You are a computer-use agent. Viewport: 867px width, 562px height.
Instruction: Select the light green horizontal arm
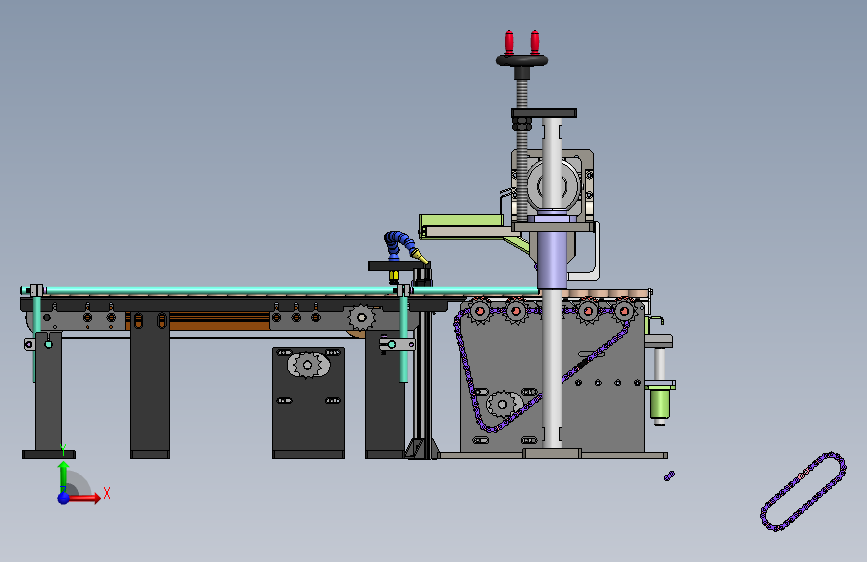pyautogui.click(x=461, y=220)
